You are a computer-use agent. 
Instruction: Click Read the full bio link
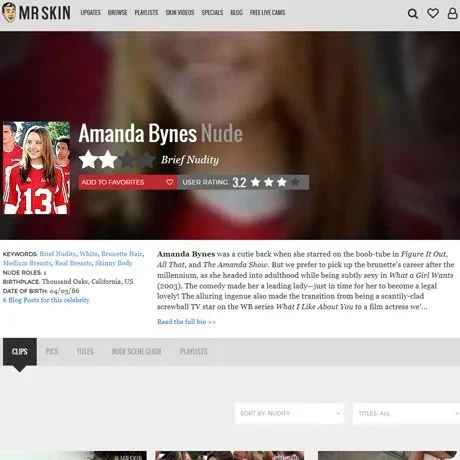pyautogui.click(x=186, y=322)
